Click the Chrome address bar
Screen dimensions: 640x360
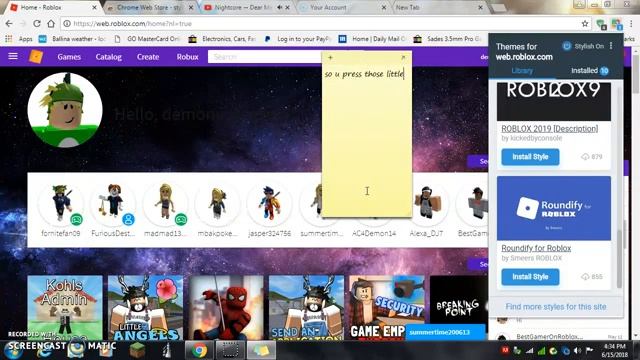(x=322, y=24)
